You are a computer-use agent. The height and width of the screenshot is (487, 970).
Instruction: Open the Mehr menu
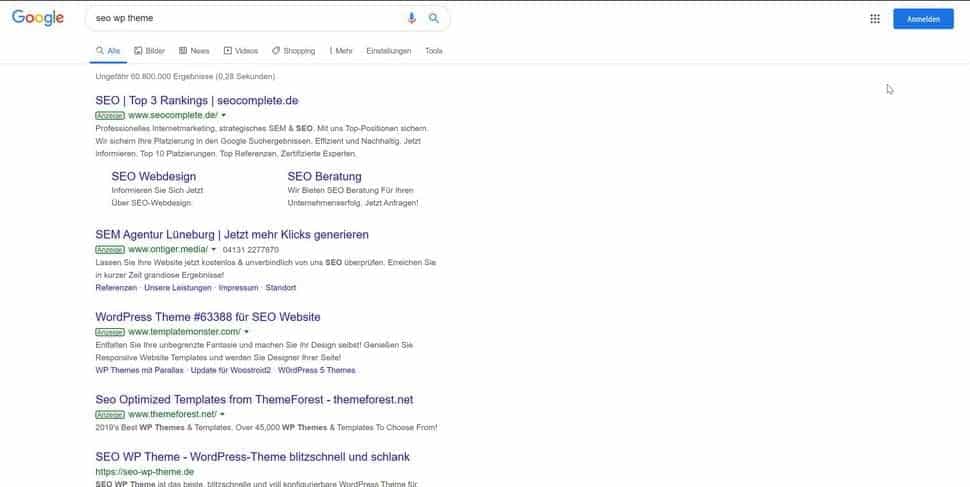(341, 51)
